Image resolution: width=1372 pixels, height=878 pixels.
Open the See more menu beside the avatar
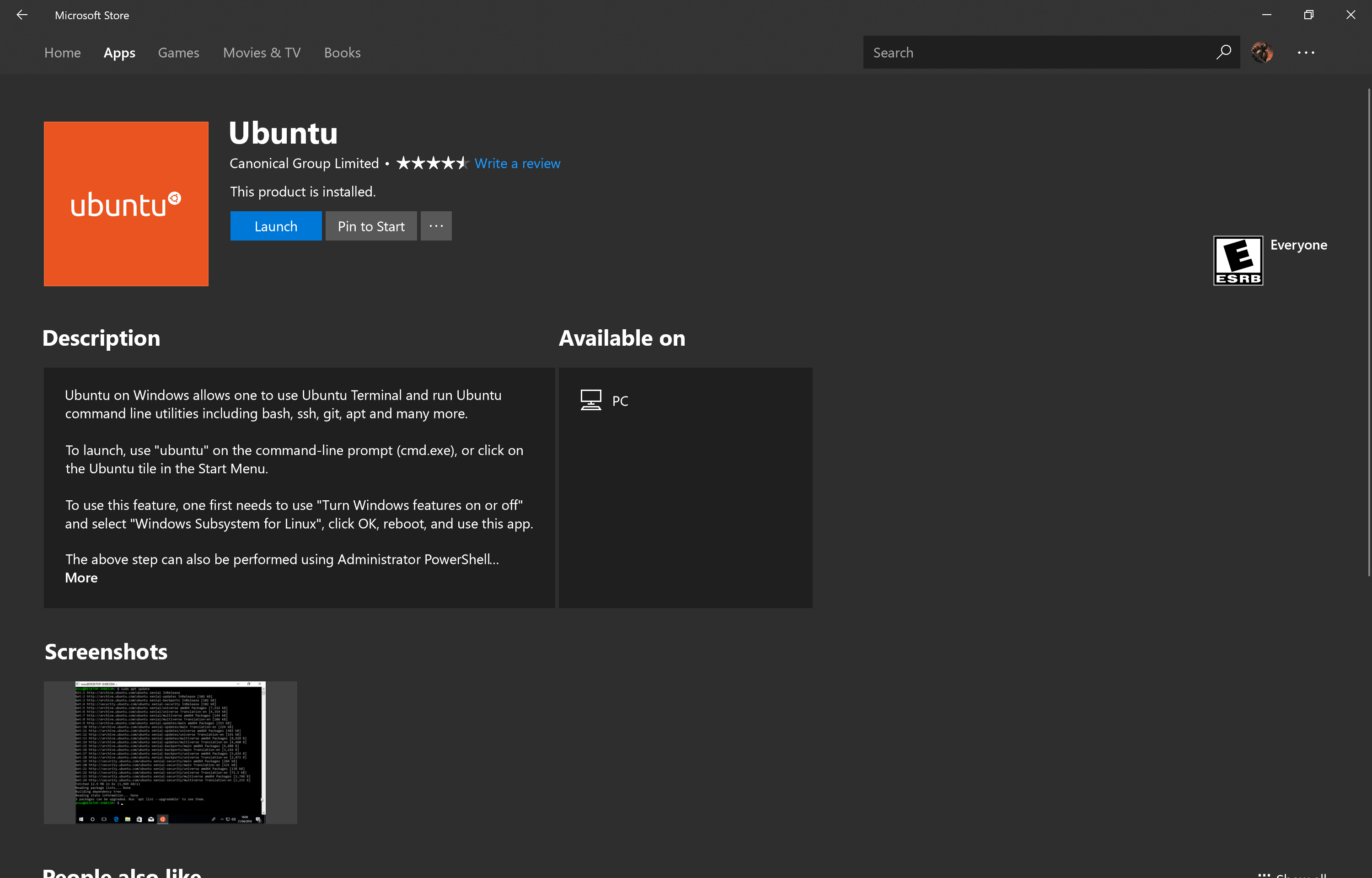point(1306,53)
